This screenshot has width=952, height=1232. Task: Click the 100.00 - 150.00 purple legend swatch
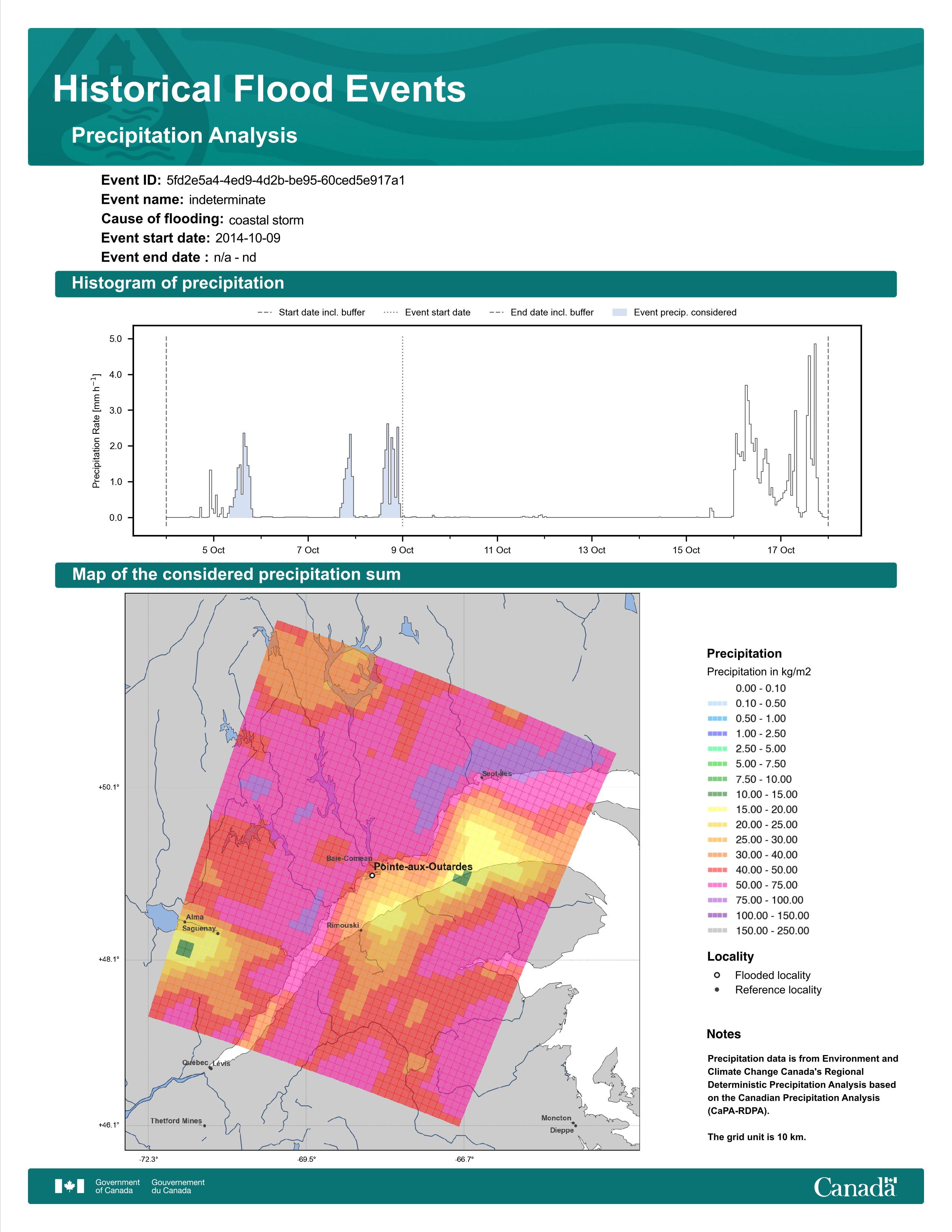pyautogui.click(x=717, y=915)
